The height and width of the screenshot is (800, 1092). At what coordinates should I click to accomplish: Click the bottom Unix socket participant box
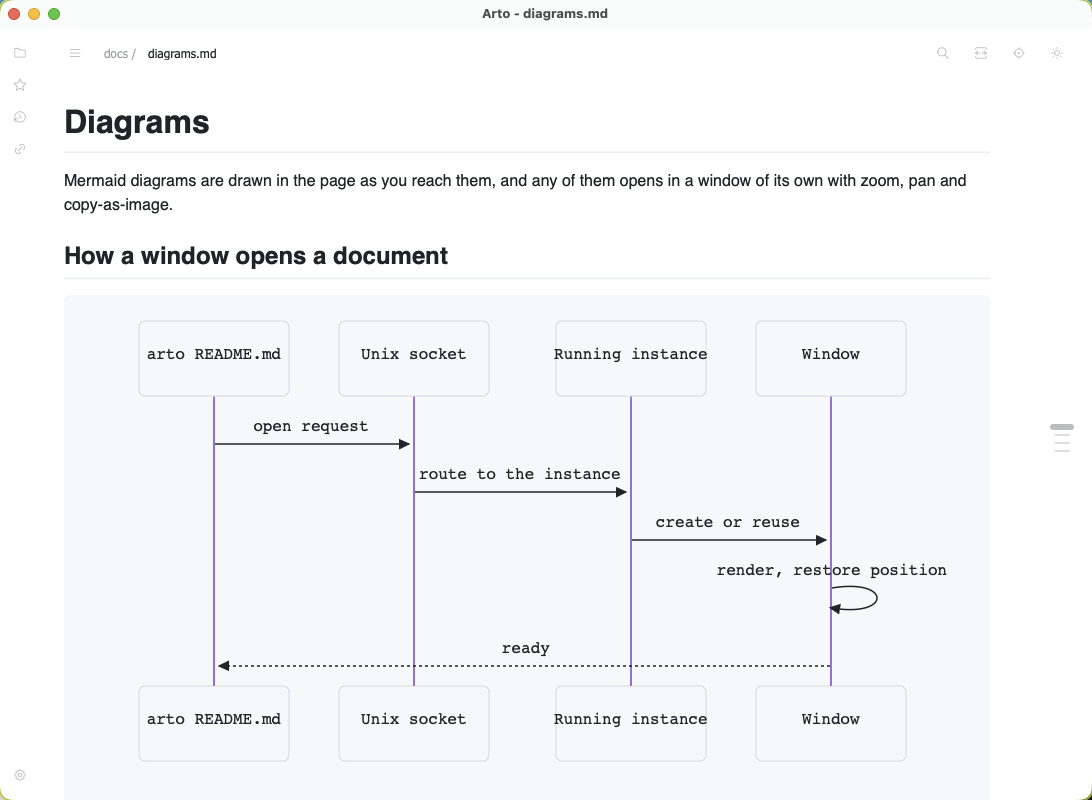point(414,723)
